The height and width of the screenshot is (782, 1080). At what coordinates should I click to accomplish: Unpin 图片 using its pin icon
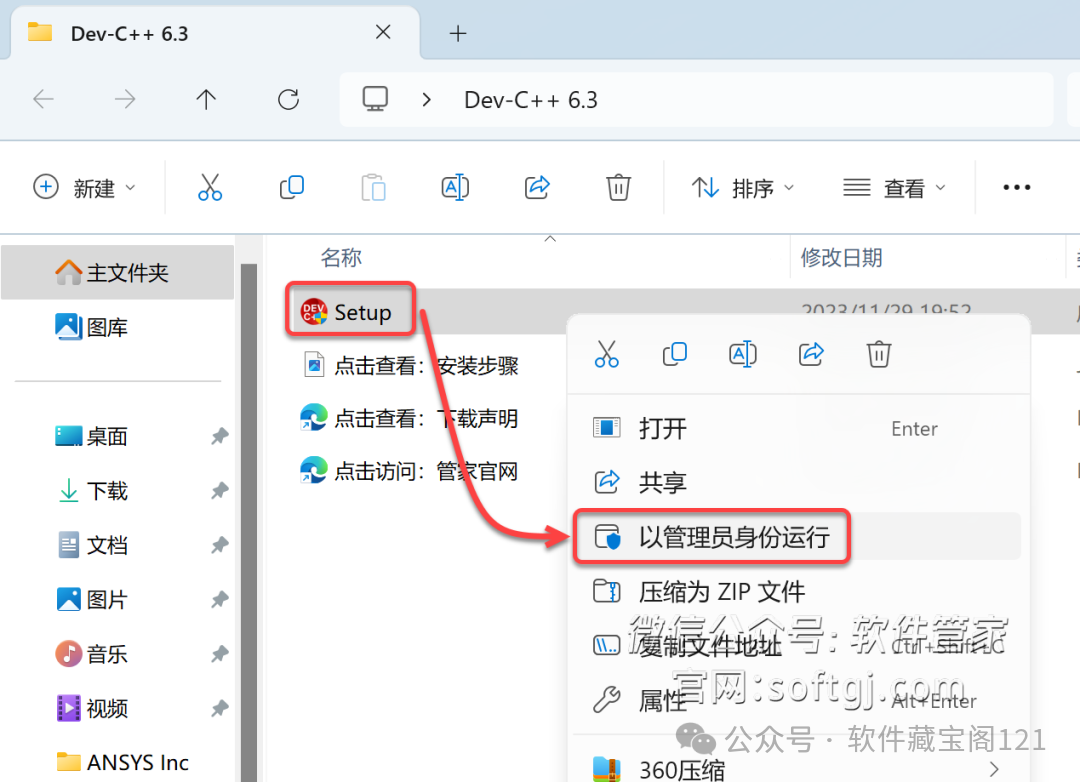[220, 599]
